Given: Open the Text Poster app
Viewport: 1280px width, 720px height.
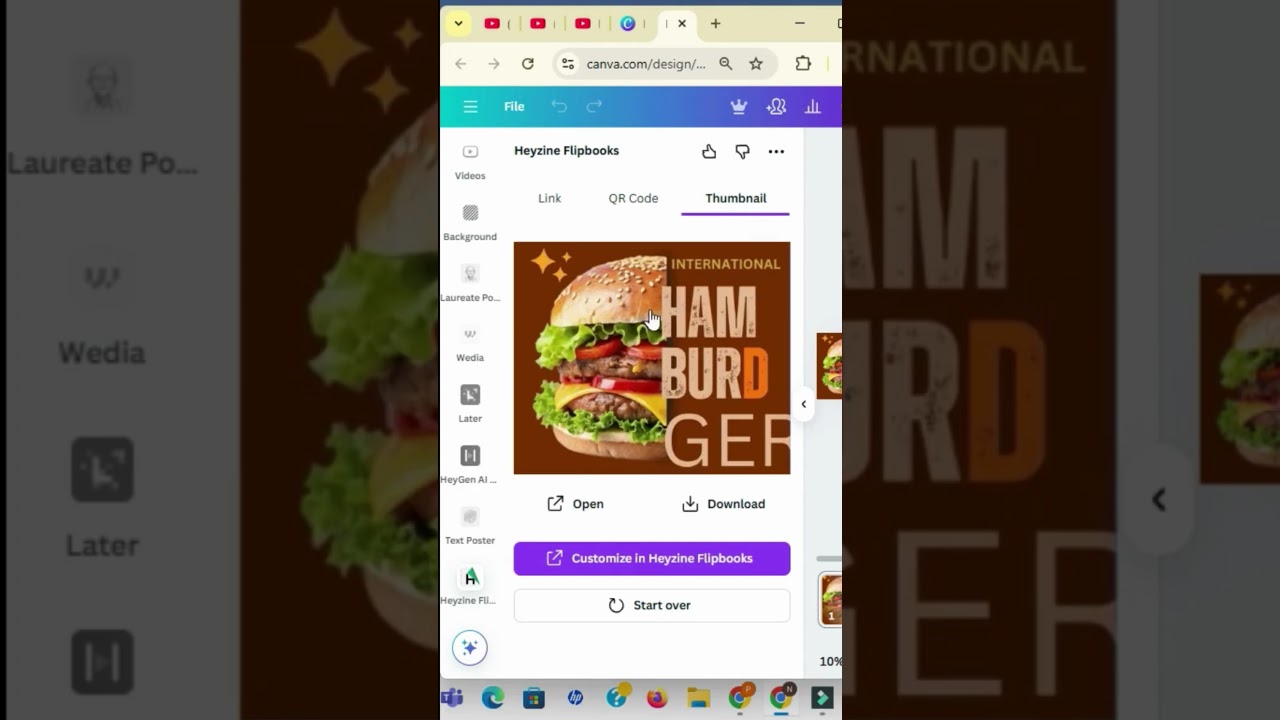Looking at the screenshot, I should tap(470, 526).
